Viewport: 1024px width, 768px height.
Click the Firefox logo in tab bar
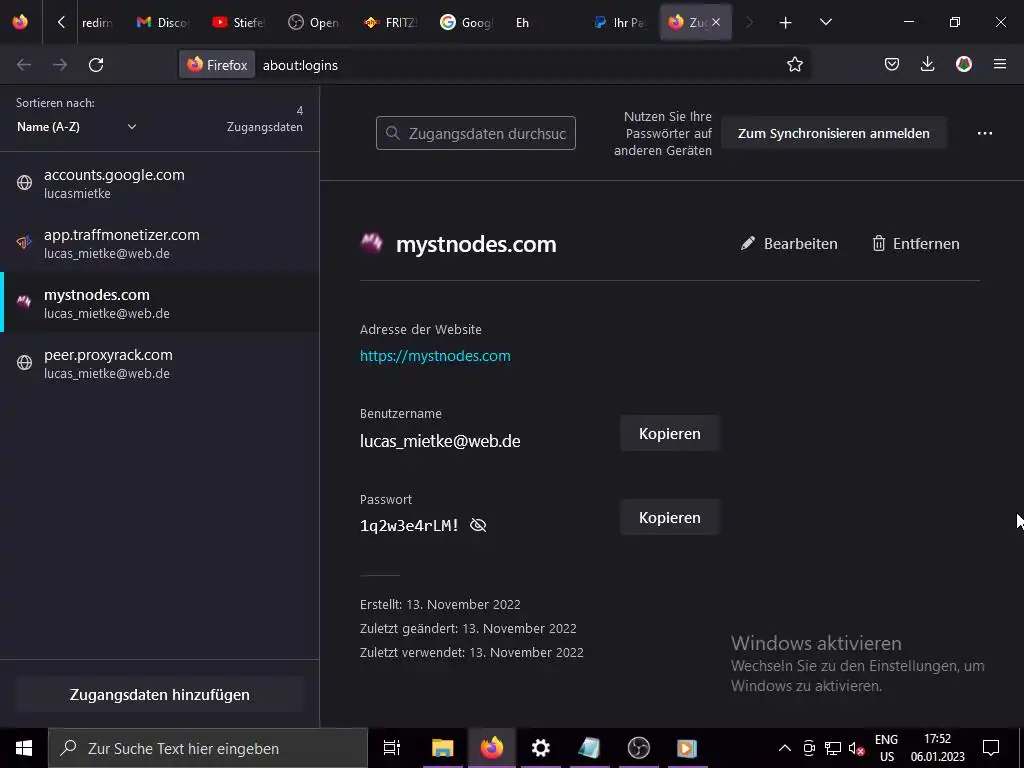(20, 22)
